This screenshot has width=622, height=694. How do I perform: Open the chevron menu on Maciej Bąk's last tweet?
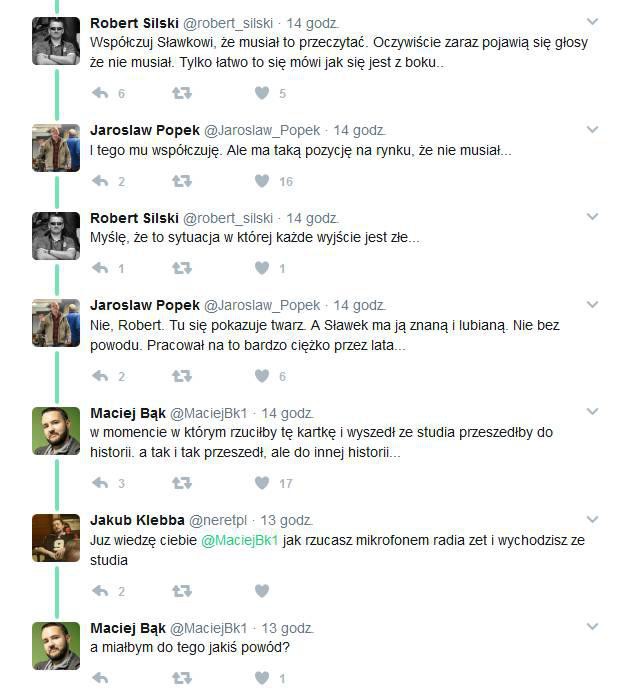point(592,627)
